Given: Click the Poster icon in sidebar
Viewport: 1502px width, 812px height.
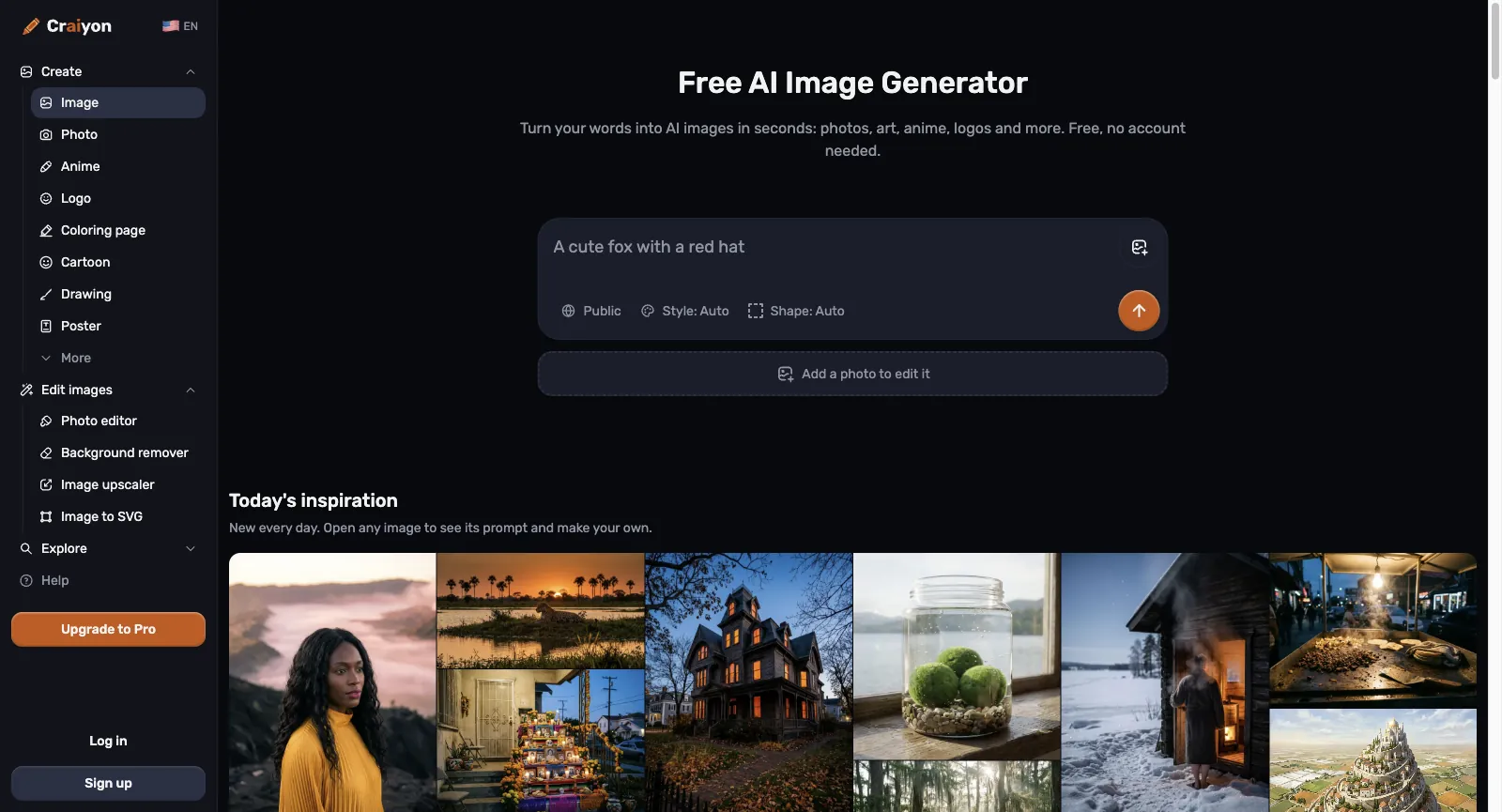Looking at the screenshot, I should [x=46, y=327].
